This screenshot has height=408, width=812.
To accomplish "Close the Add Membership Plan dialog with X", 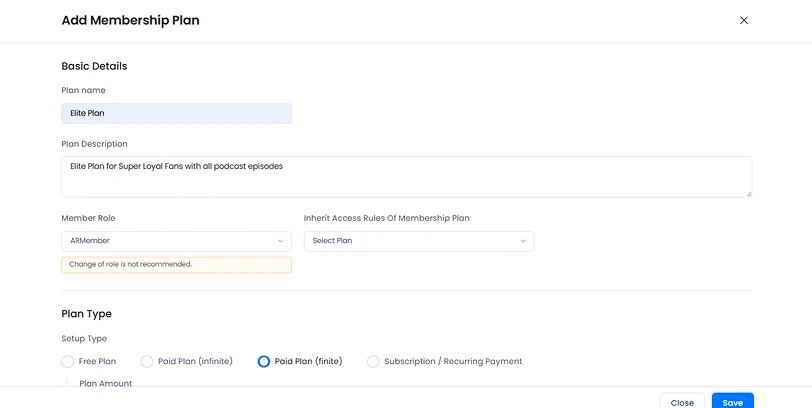I will tap(743, 20).
